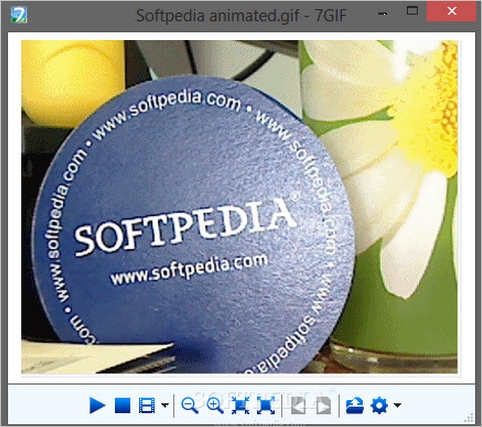The height and width of the screenshot is (427, 482).
Task: Open the settings gear
Action: coord(379,405)
